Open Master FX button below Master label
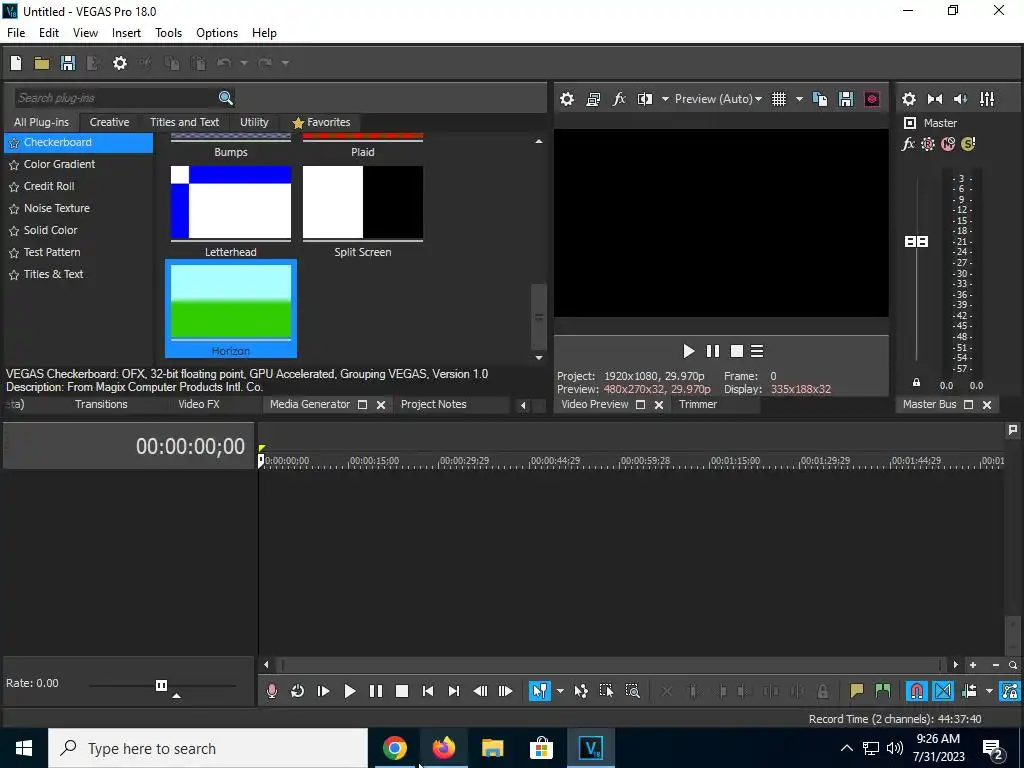 coord(908,144)
